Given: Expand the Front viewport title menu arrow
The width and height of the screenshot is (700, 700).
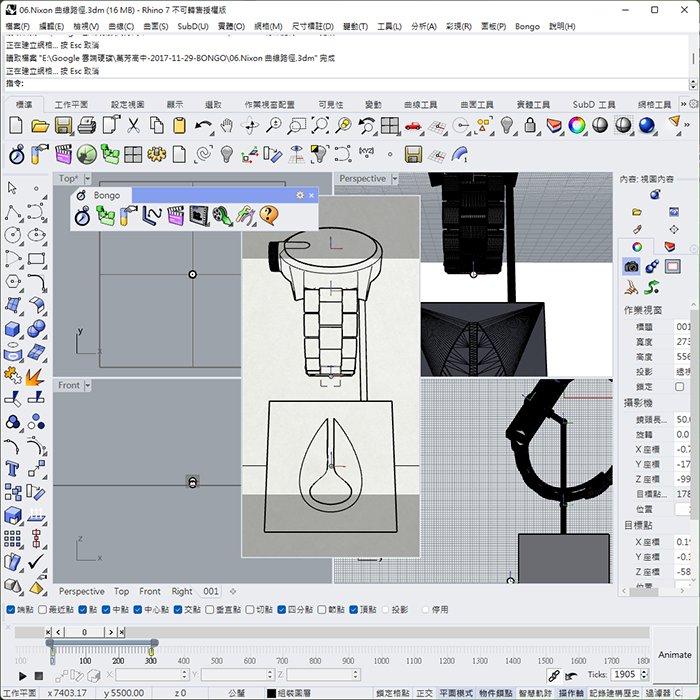Looking at the screenshot, I should click(90, 385).
